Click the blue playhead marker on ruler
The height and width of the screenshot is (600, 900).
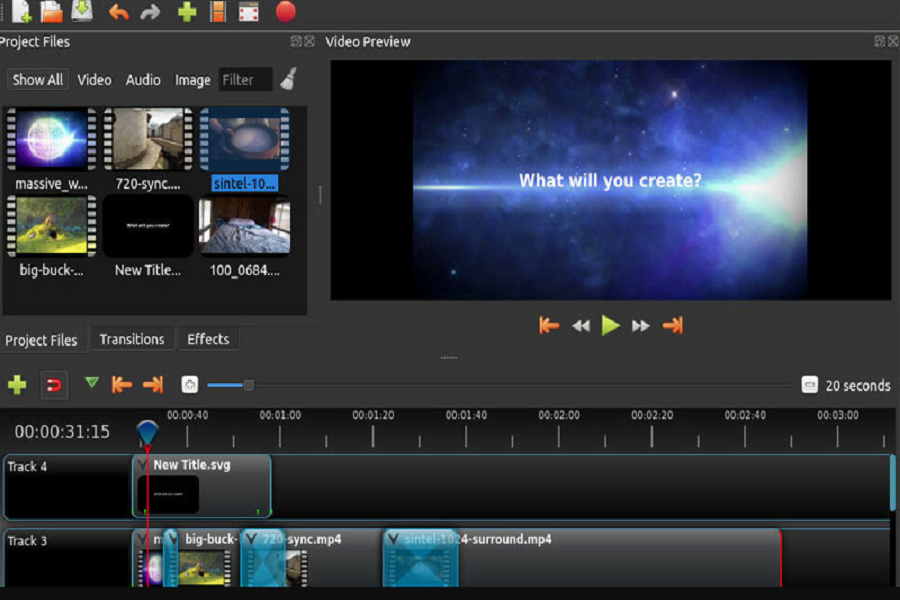(148, 432)
